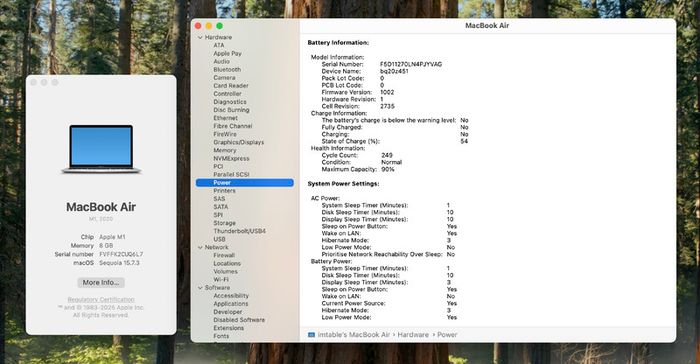
Task: Open the Bluetooth hardware entry
Action: click(x=227, y=70)
